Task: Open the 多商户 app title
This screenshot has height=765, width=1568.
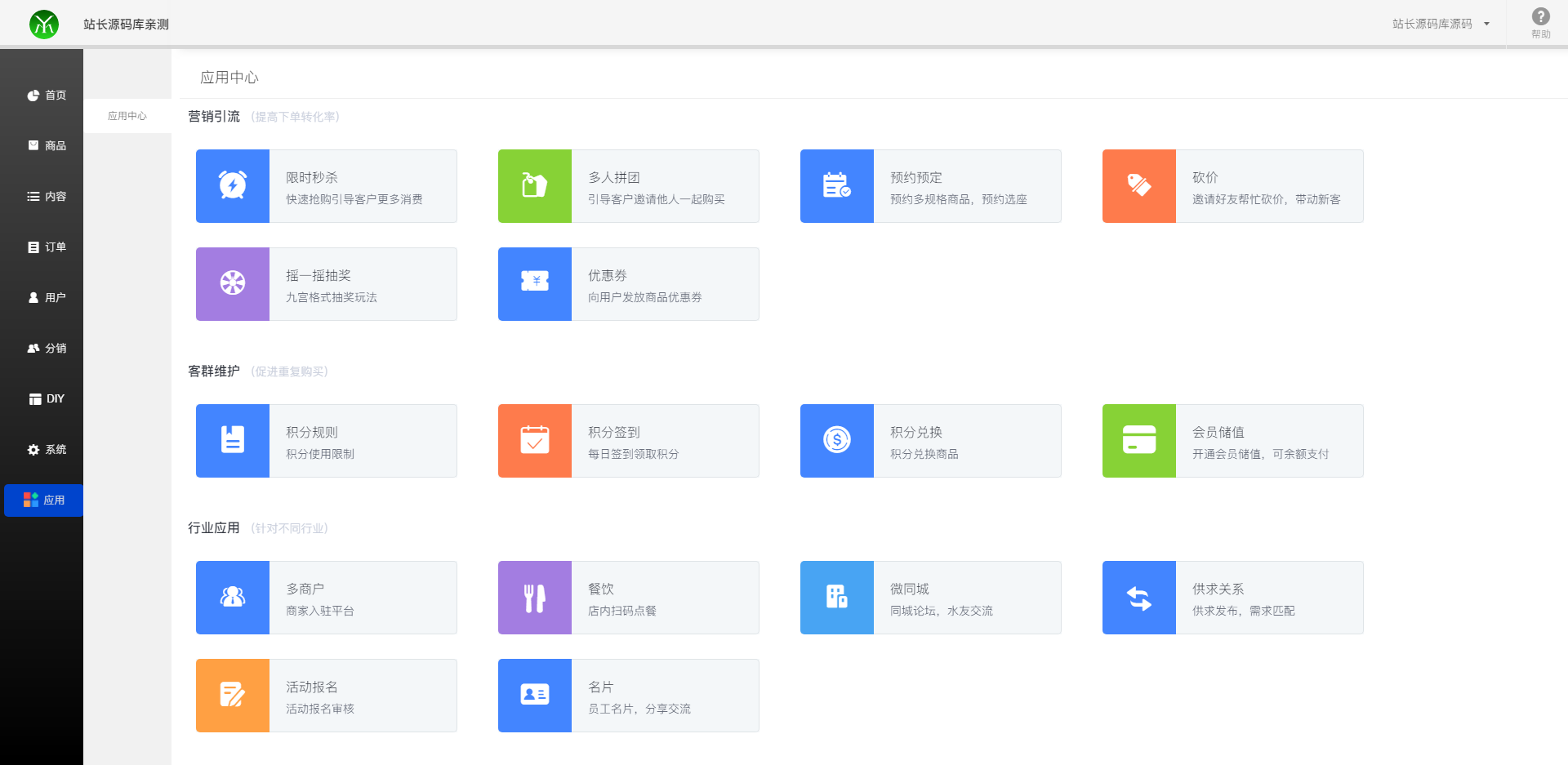Action: point(305,589)
